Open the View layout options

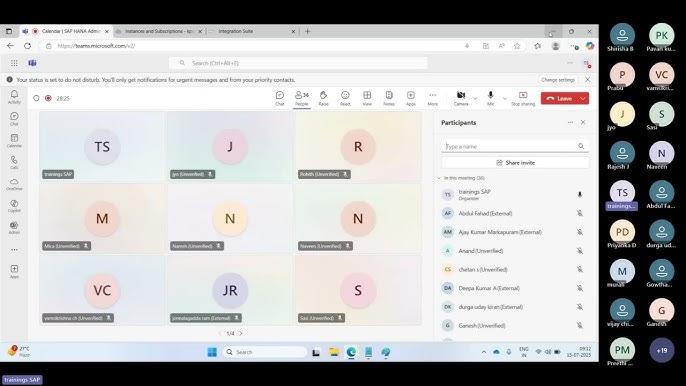coord(367,98)
